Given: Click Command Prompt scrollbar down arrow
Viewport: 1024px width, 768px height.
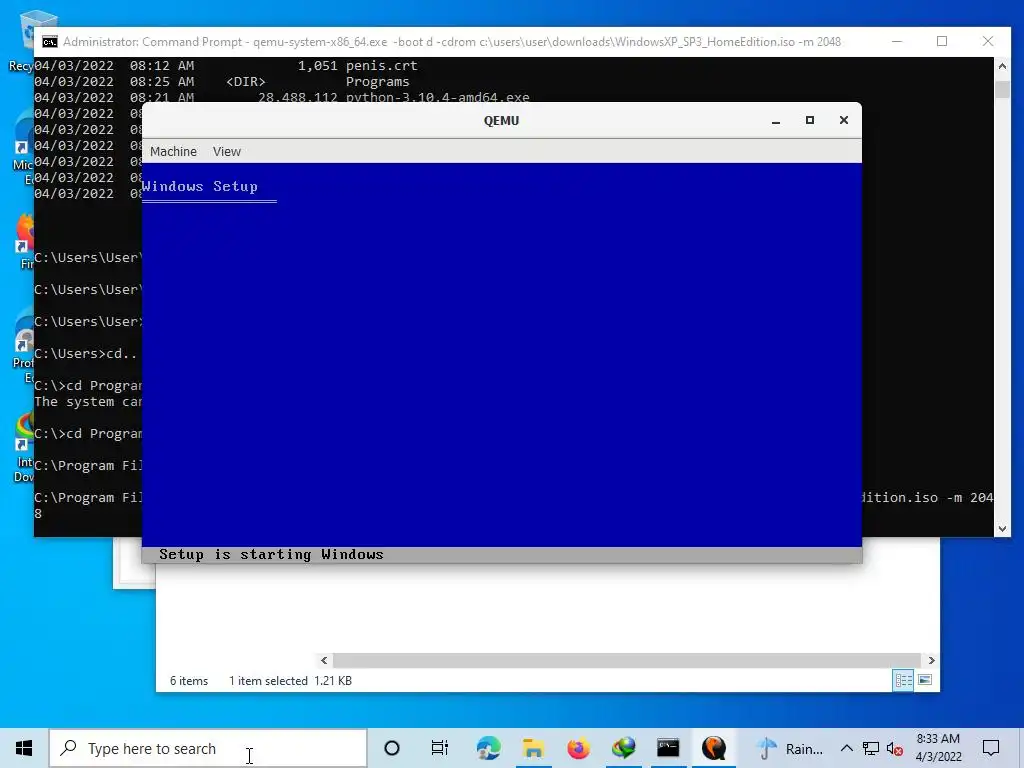Looking at the screenshot, I should 1002,529.
